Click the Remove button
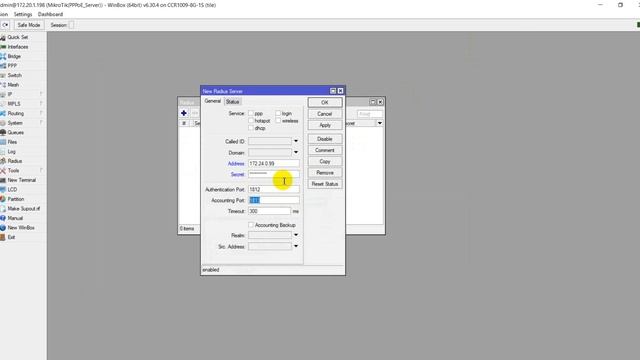The image size is (640, 360). click(325, 173)
